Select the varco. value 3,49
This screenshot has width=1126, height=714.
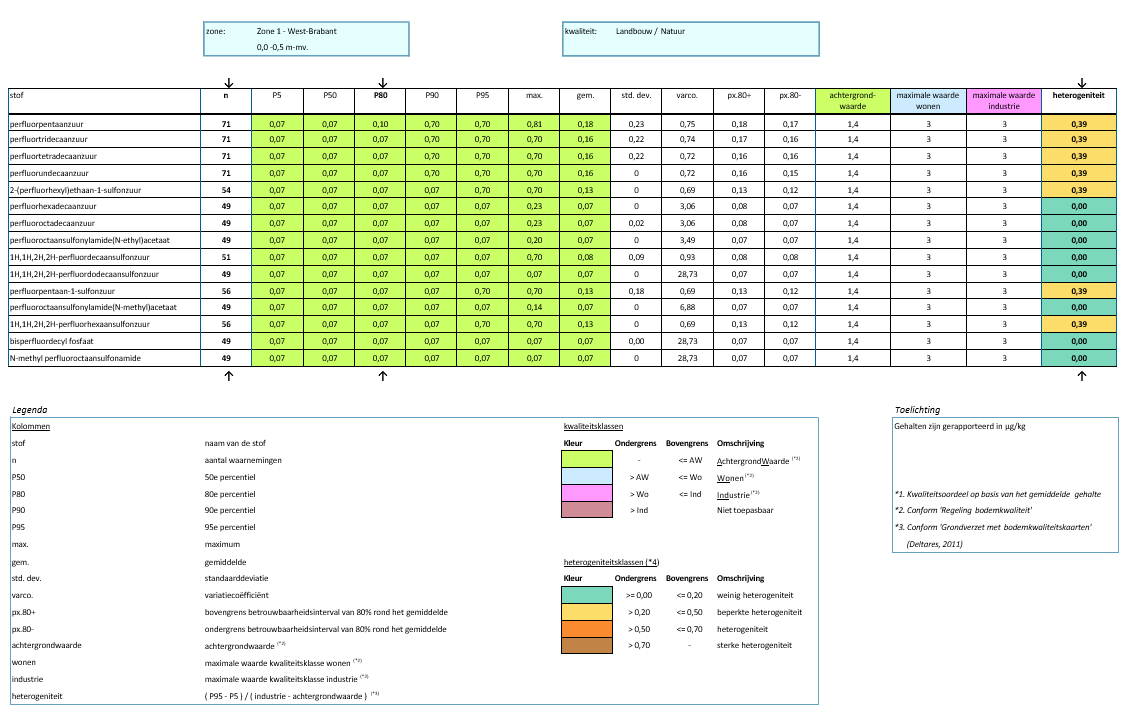(687, 240)
